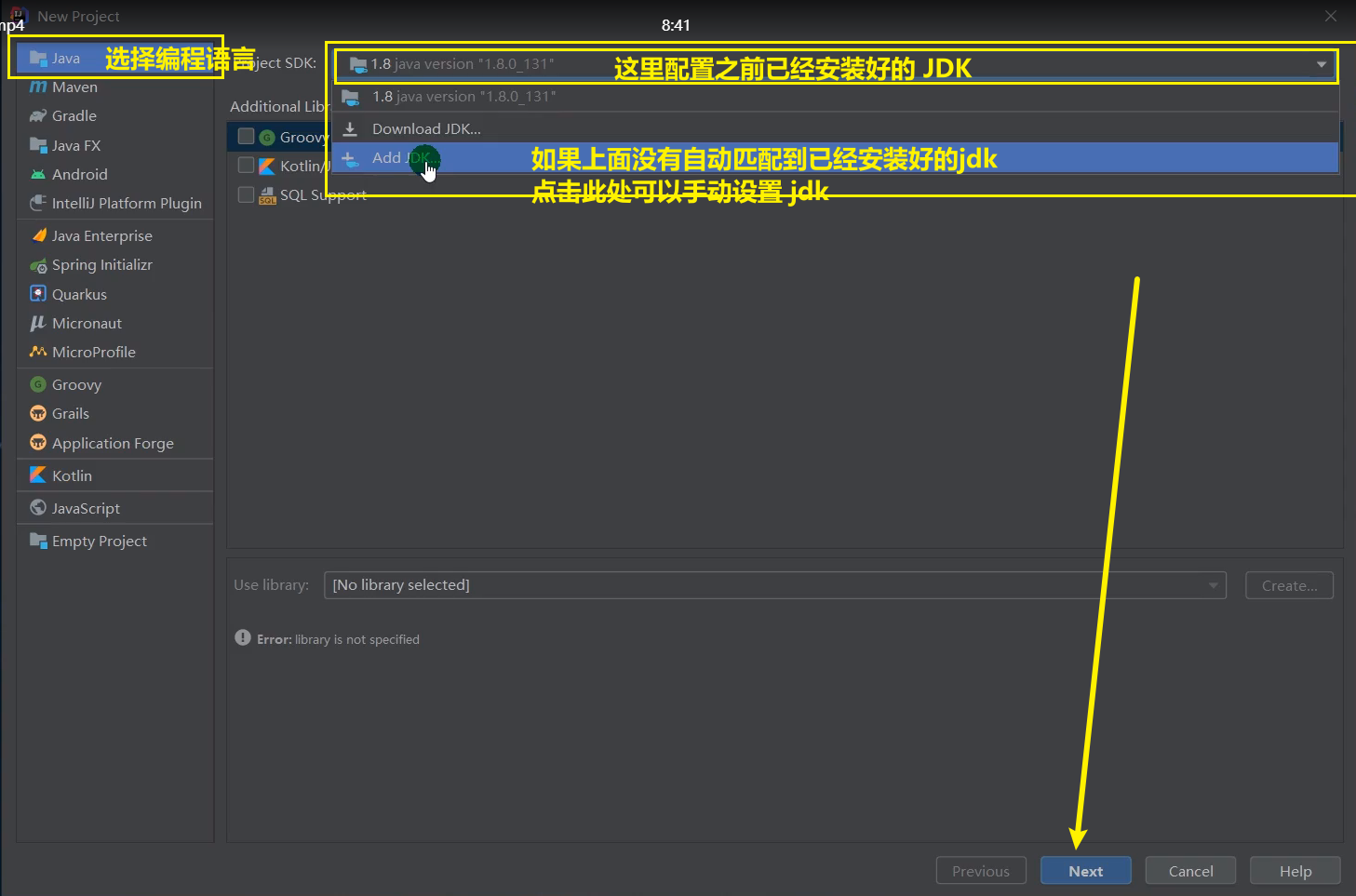The height and width of the screenshot is (896, 1356).
Task: Choose 1.8 java version from SDK list
Action: [x=835, y=97]
